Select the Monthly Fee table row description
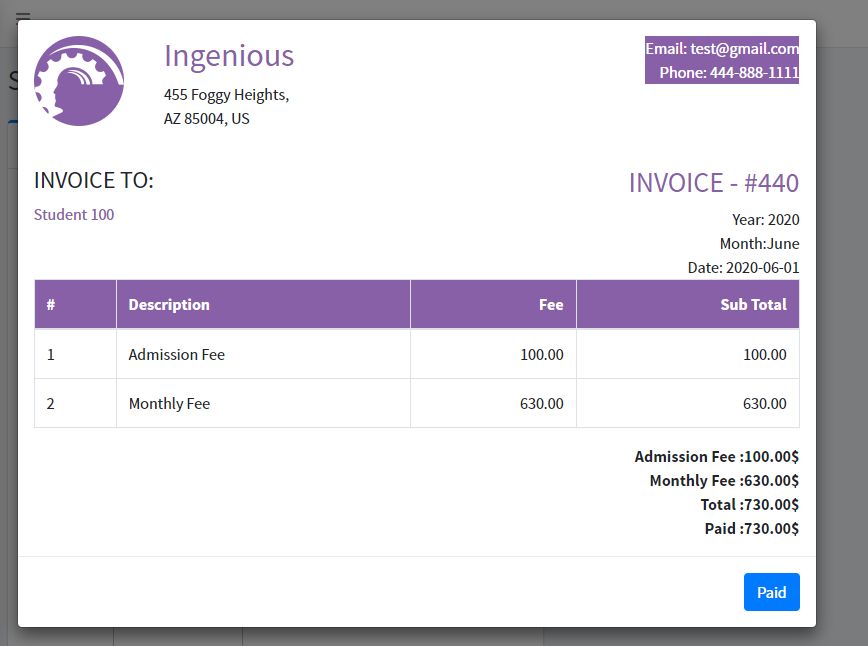 point(169,404)
